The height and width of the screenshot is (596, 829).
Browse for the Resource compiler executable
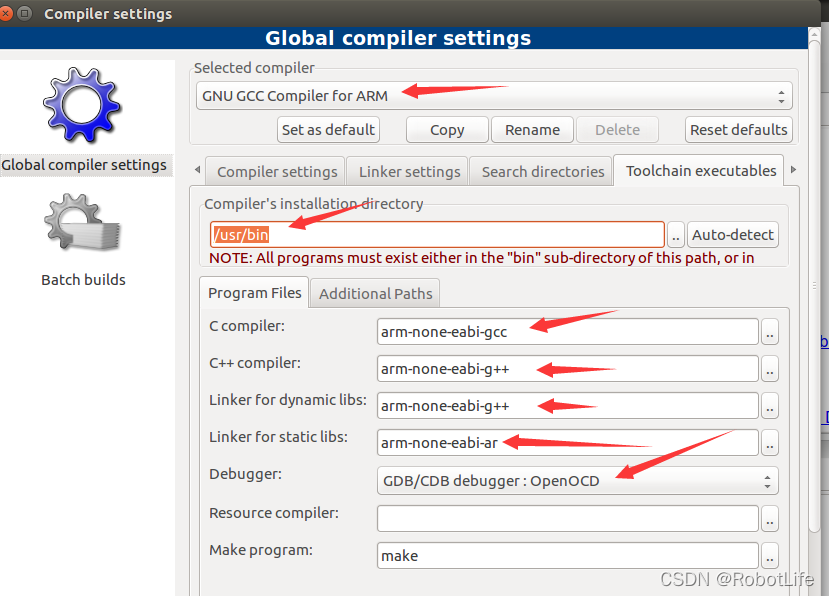770,519
